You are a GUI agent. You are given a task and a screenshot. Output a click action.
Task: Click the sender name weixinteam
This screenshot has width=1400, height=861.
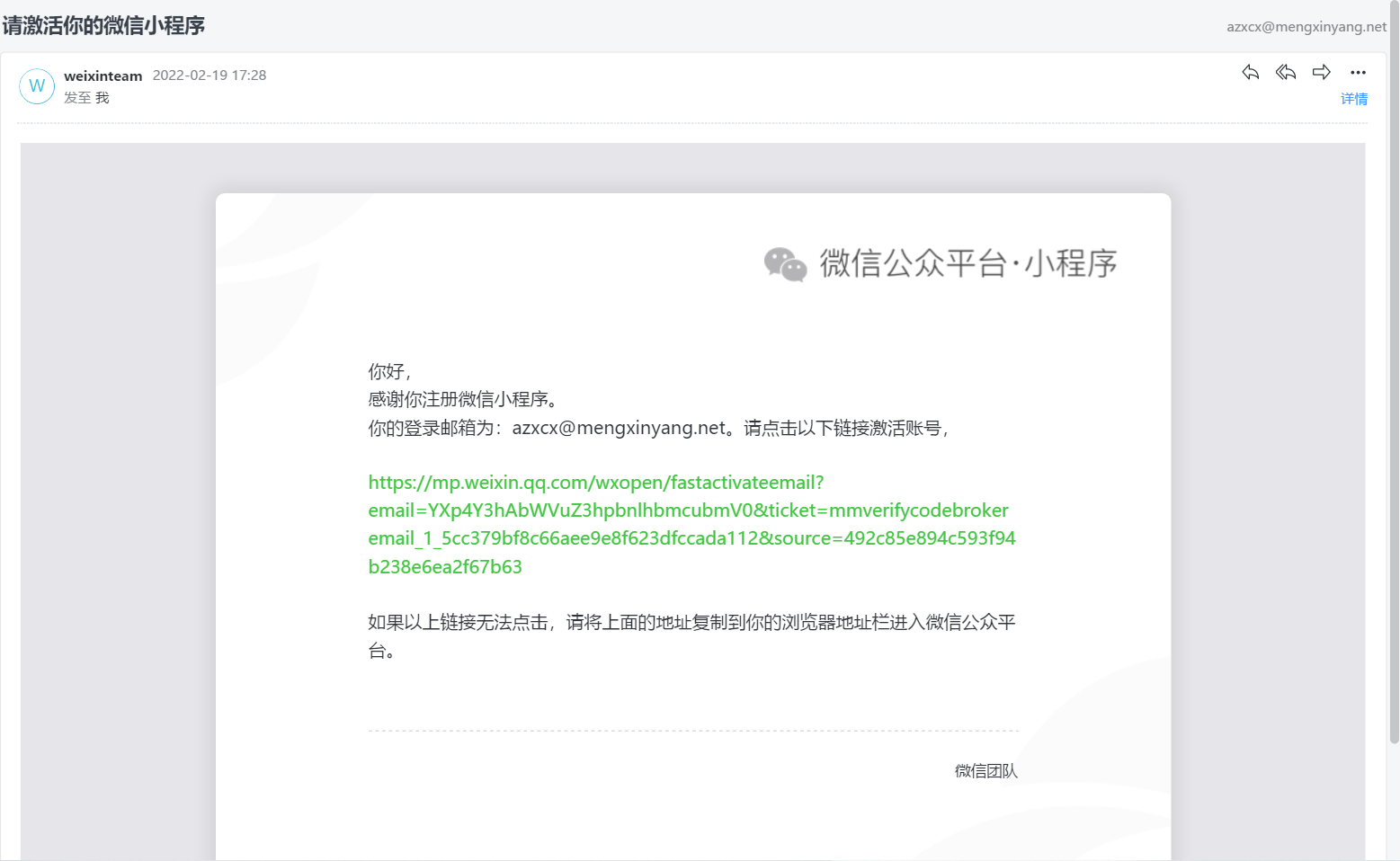click(103, 75)
